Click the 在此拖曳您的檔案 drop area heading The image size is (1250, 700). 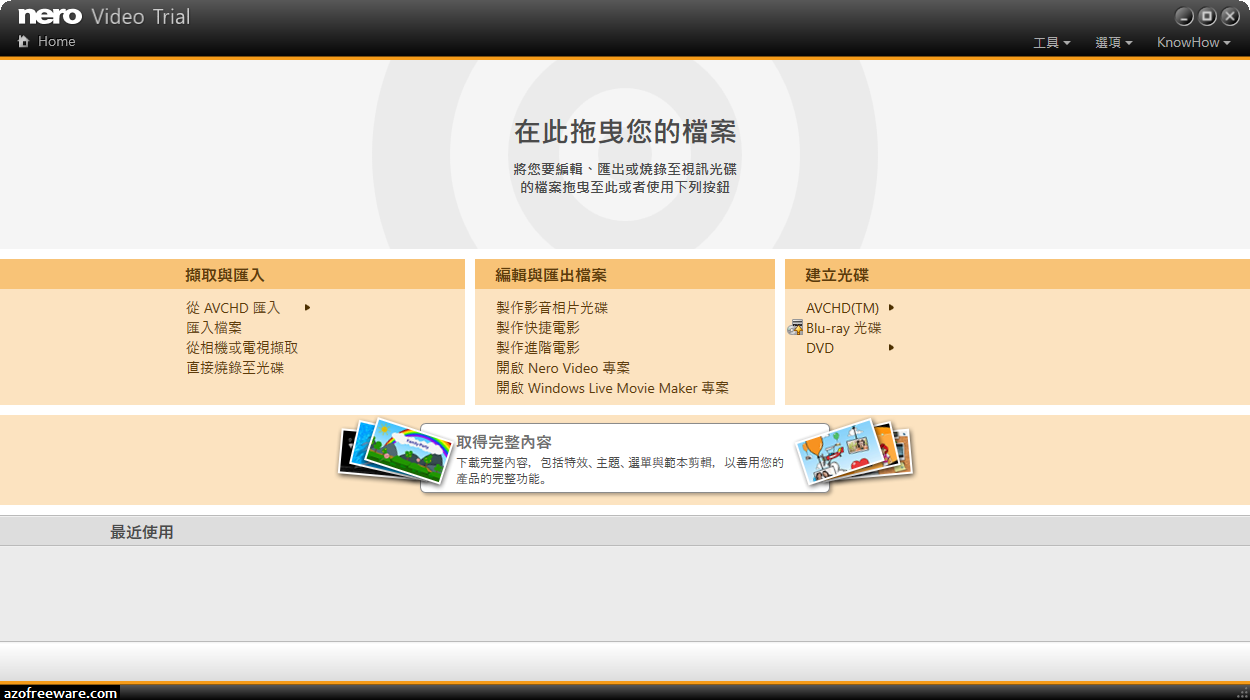pos(625,132)
